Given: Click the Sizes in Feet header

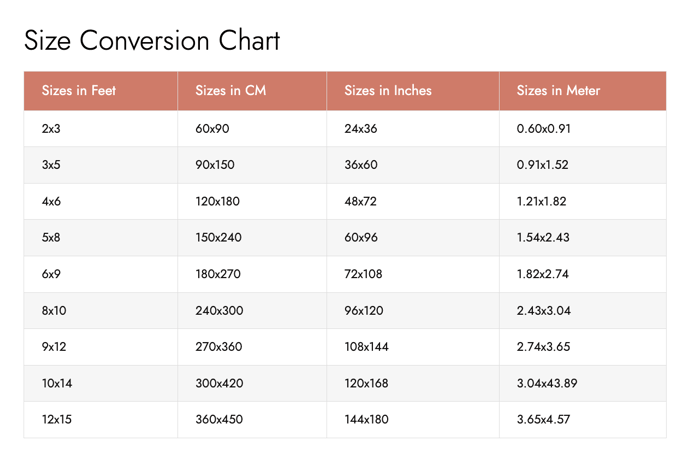Looking at the screenshot, I should click(x=79, y=91).
